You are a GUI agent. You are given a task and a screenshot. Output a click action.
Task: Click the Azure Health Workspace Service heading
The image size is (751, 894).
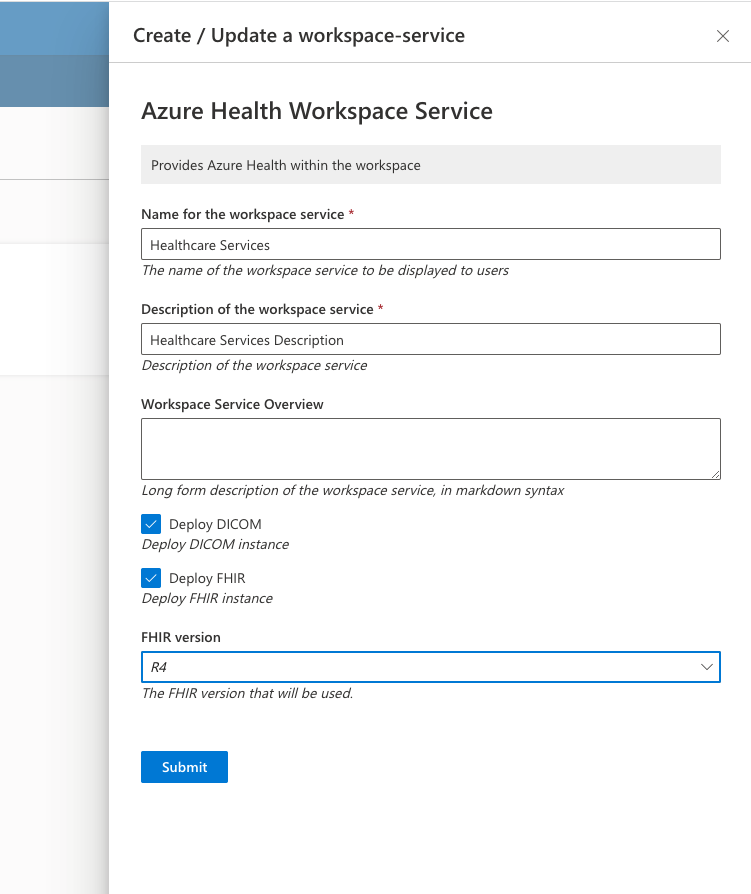tap(318, 111)
